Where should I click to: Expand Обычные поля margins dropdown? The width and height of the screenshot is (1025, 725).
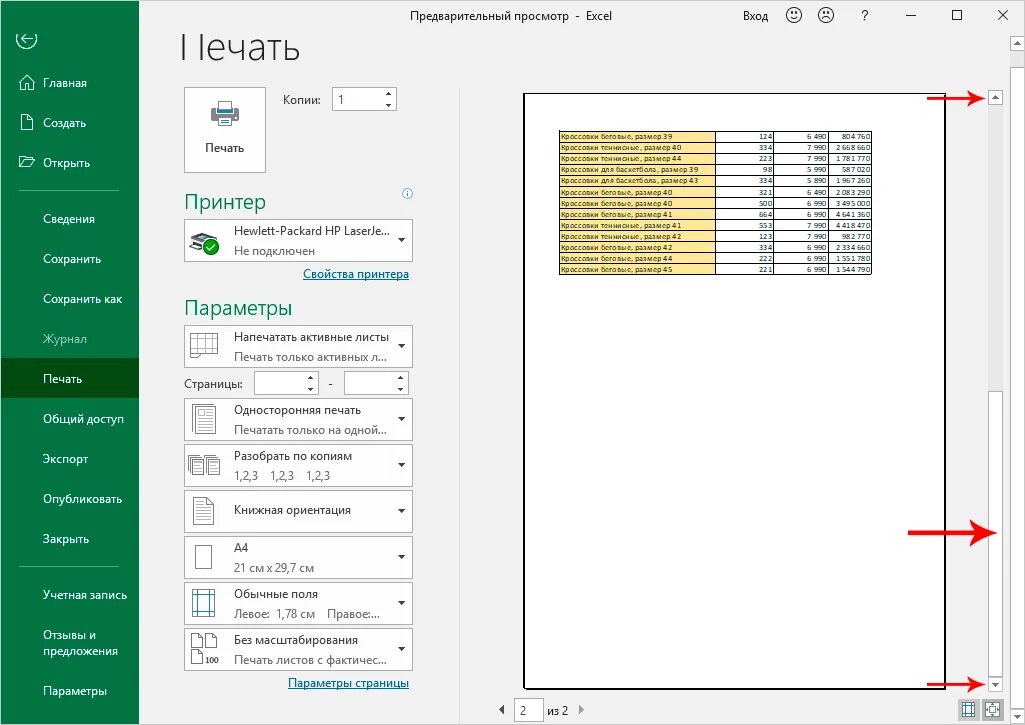[299, 603]
